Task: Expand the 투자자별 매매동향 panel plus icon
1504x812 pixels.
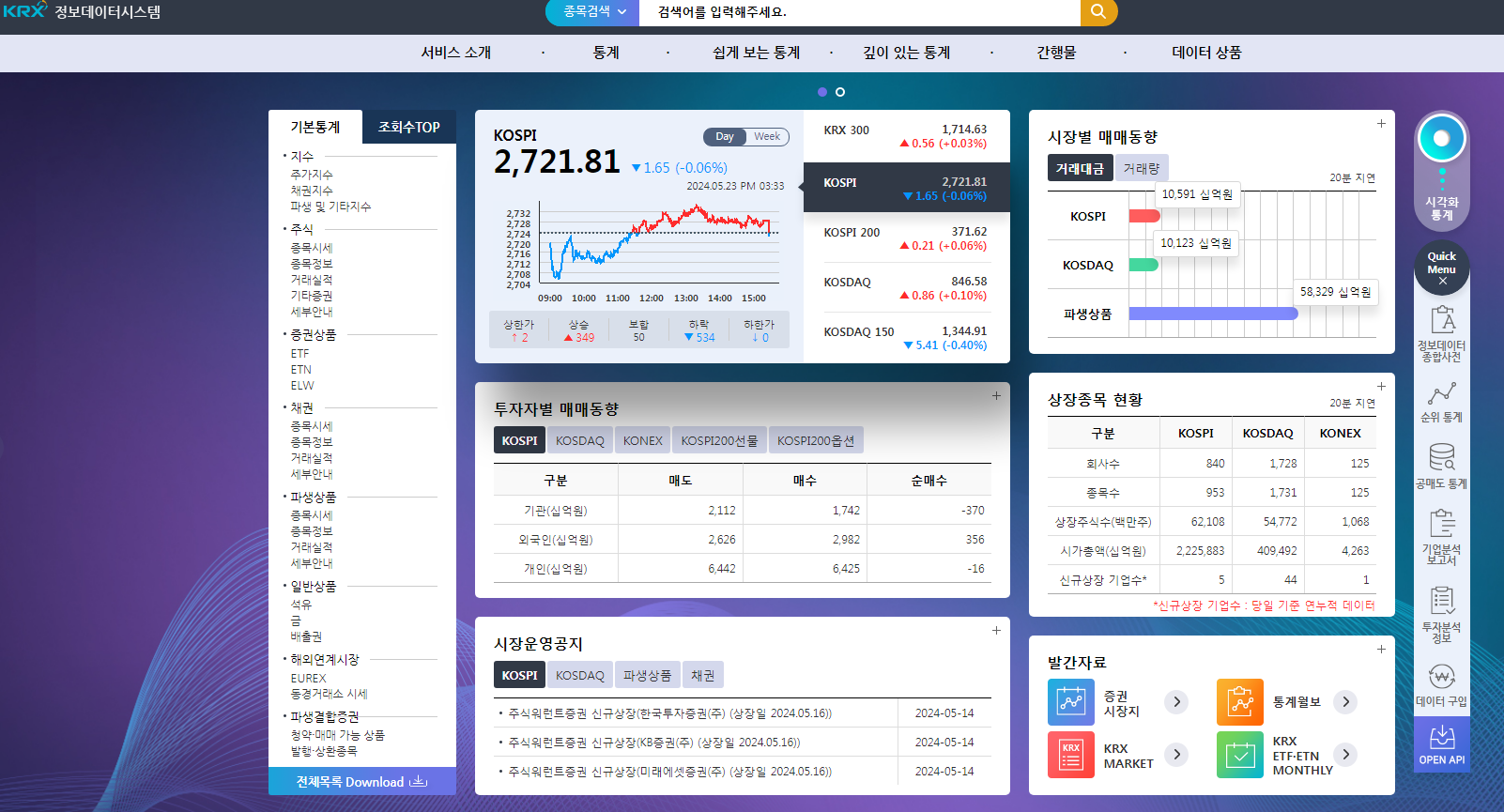Action: click(x=996, y=395)
